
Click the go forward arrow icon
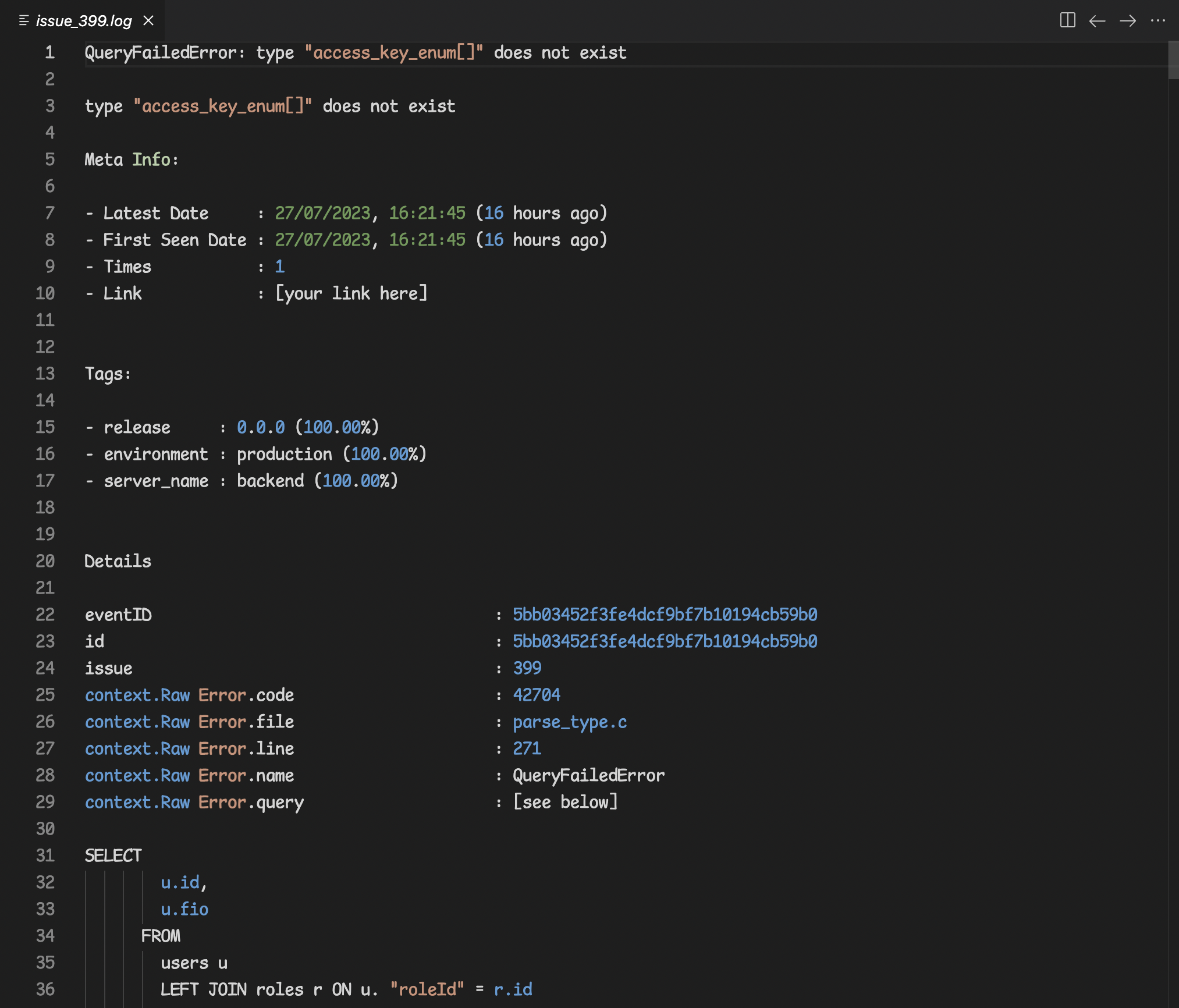click(x=1127, y=21)
